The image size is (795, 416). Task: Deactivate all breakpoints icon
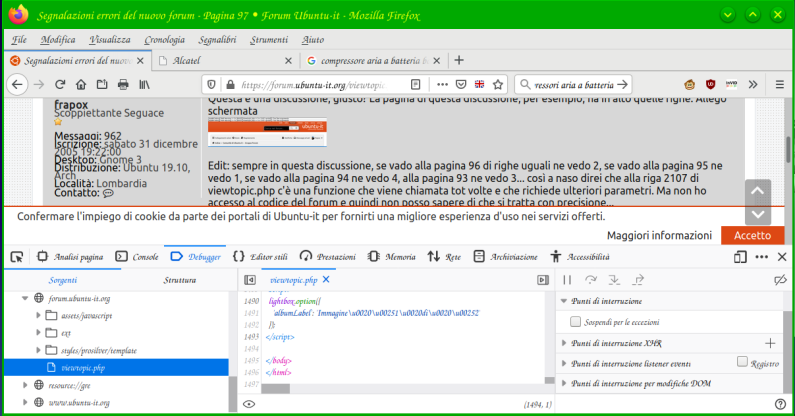click(780, 280)
